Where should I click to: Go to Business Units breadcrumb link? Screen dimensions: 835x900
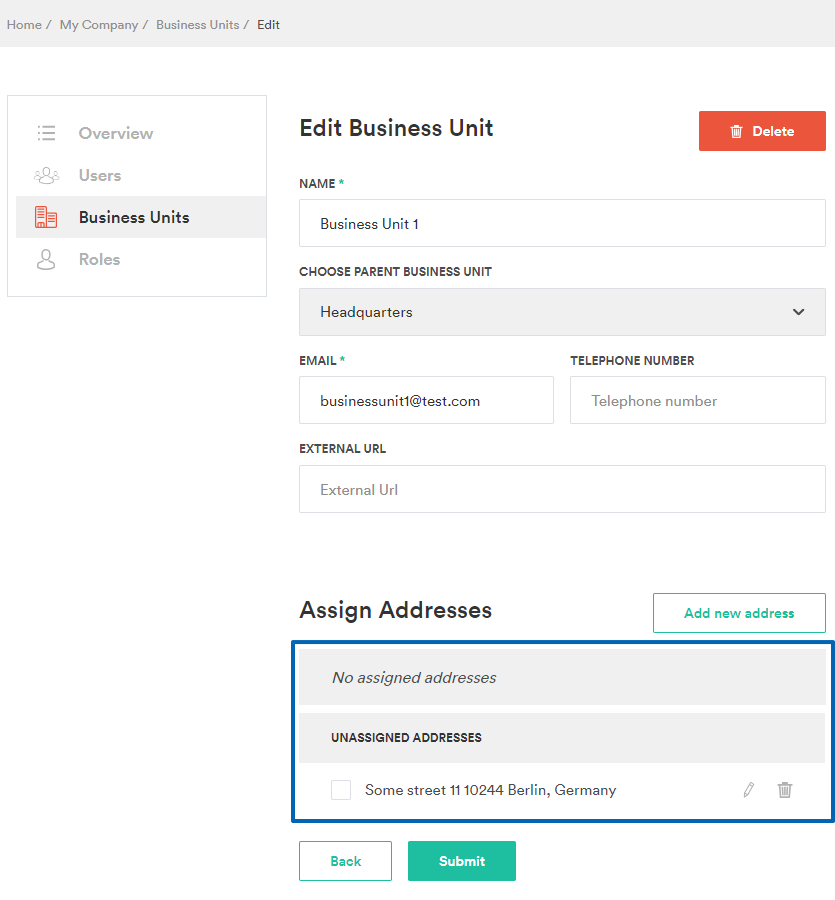(x=197, y=25)
